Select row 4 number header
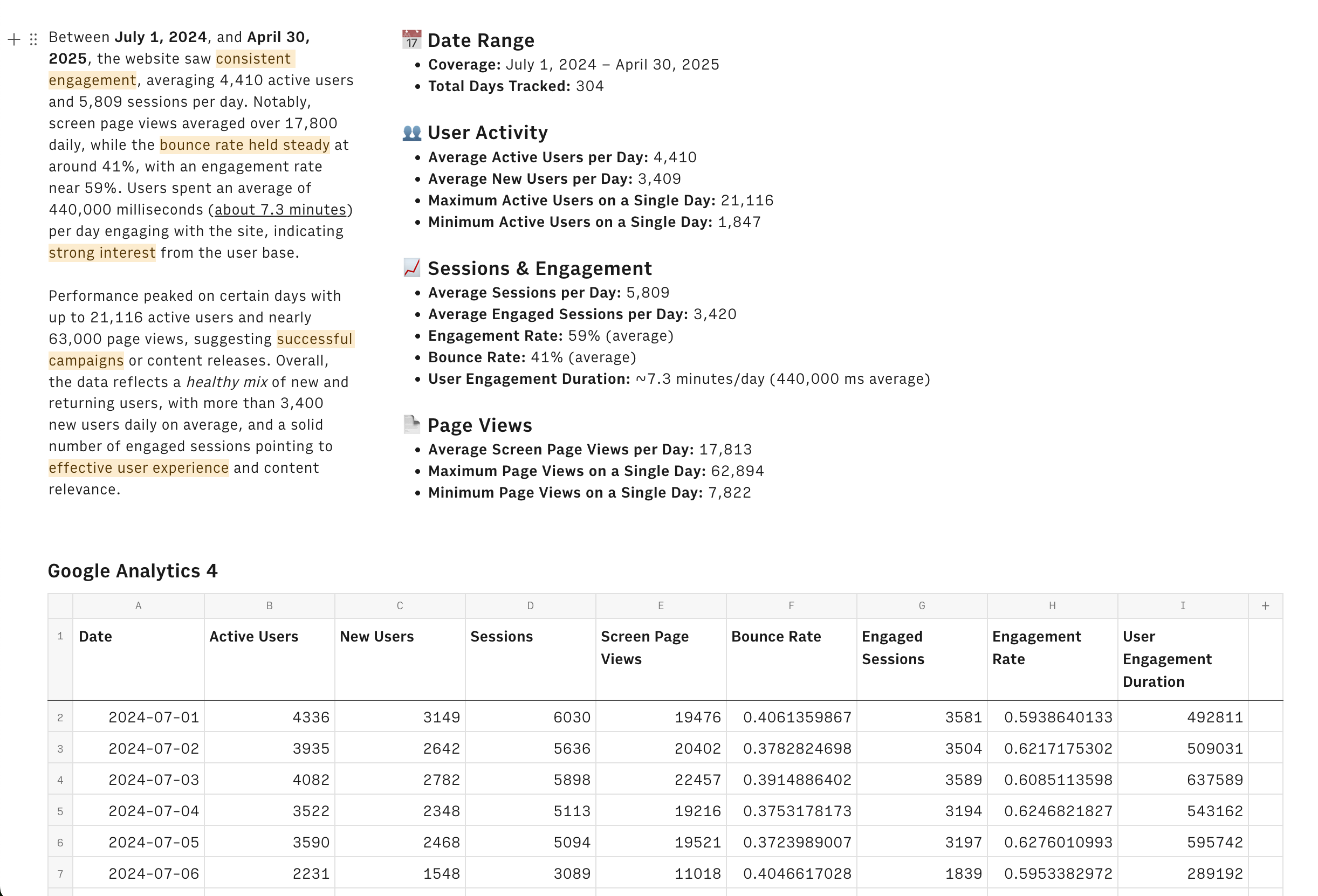The width and height of the screenshot is (1318, 896). click(x=60, y=780)
